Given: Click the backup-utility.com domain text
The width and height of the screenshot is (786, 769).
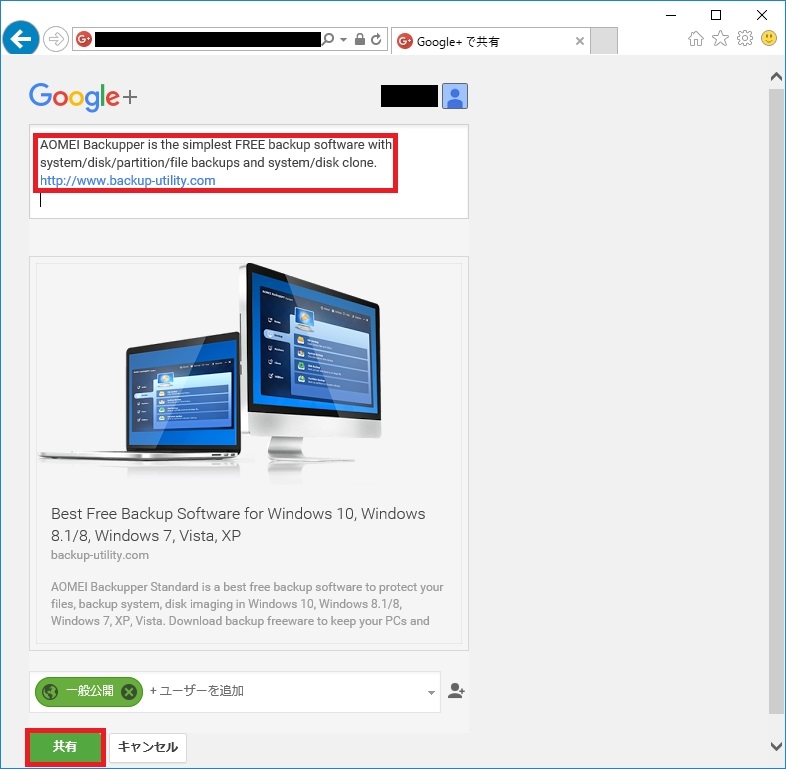Looking at the screenshot, I should tap(100, 555).
